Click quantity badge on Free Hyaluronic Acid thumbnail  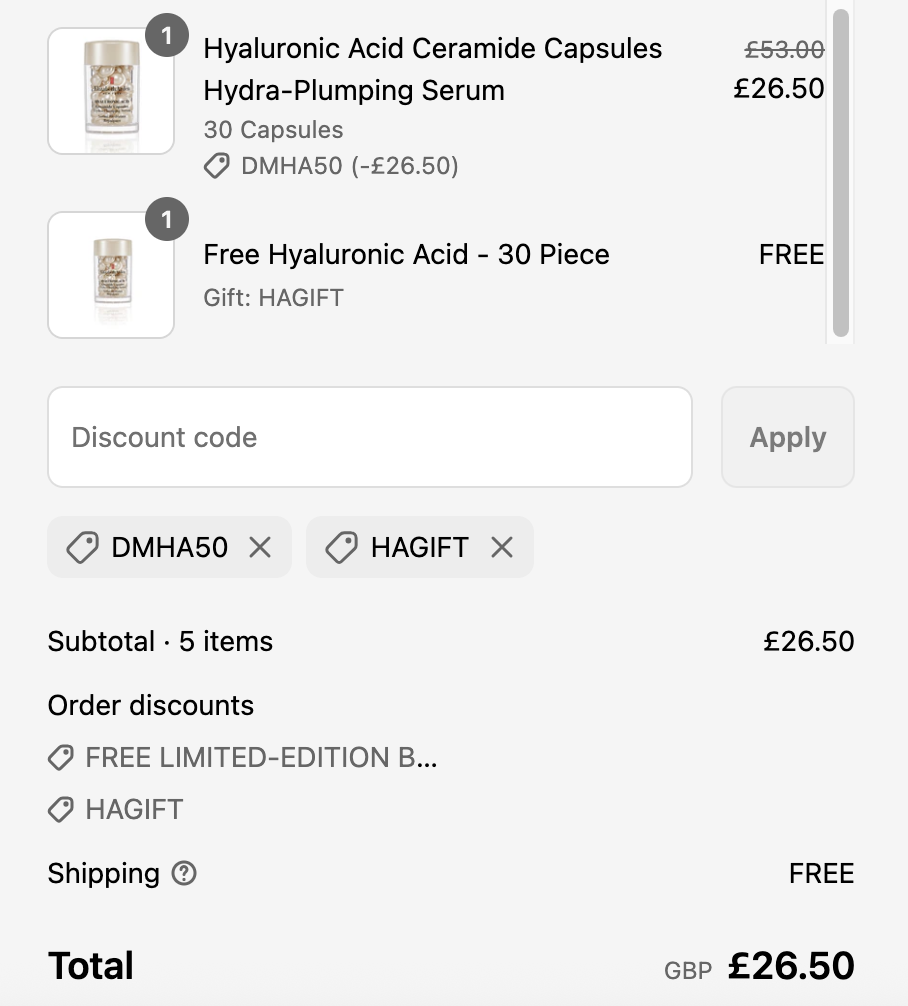(166, 220)
